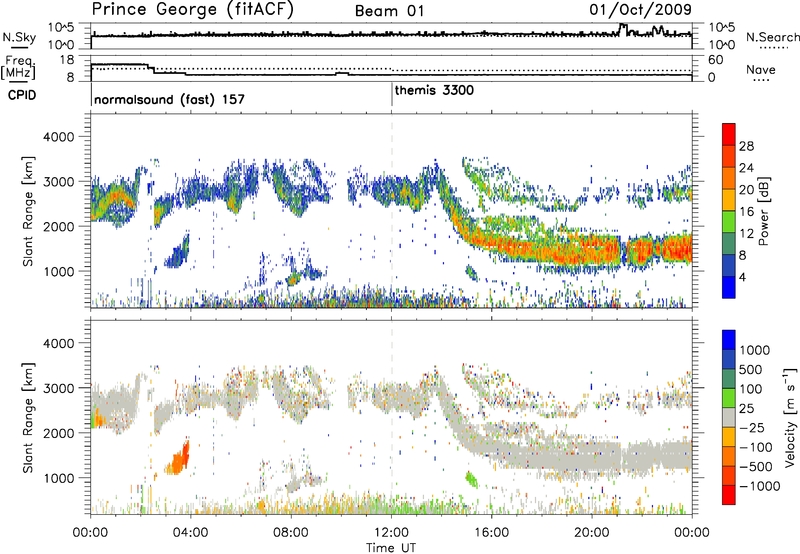Click the '20:00' time axis tick label

tap(592, 533)
